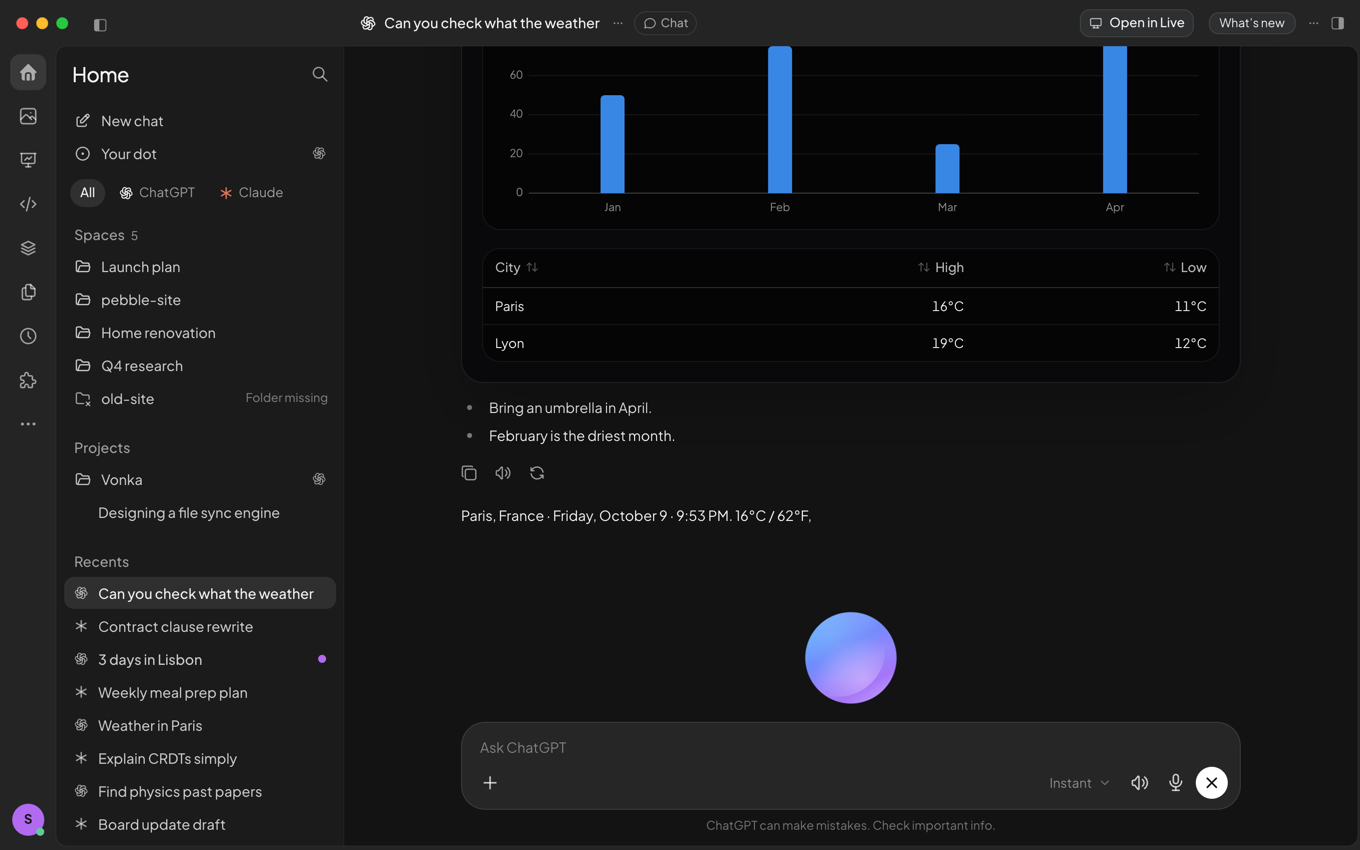This screenshot has height=850, width=1360.
Task: Open conversation title options menu
Action: point(618,23)
